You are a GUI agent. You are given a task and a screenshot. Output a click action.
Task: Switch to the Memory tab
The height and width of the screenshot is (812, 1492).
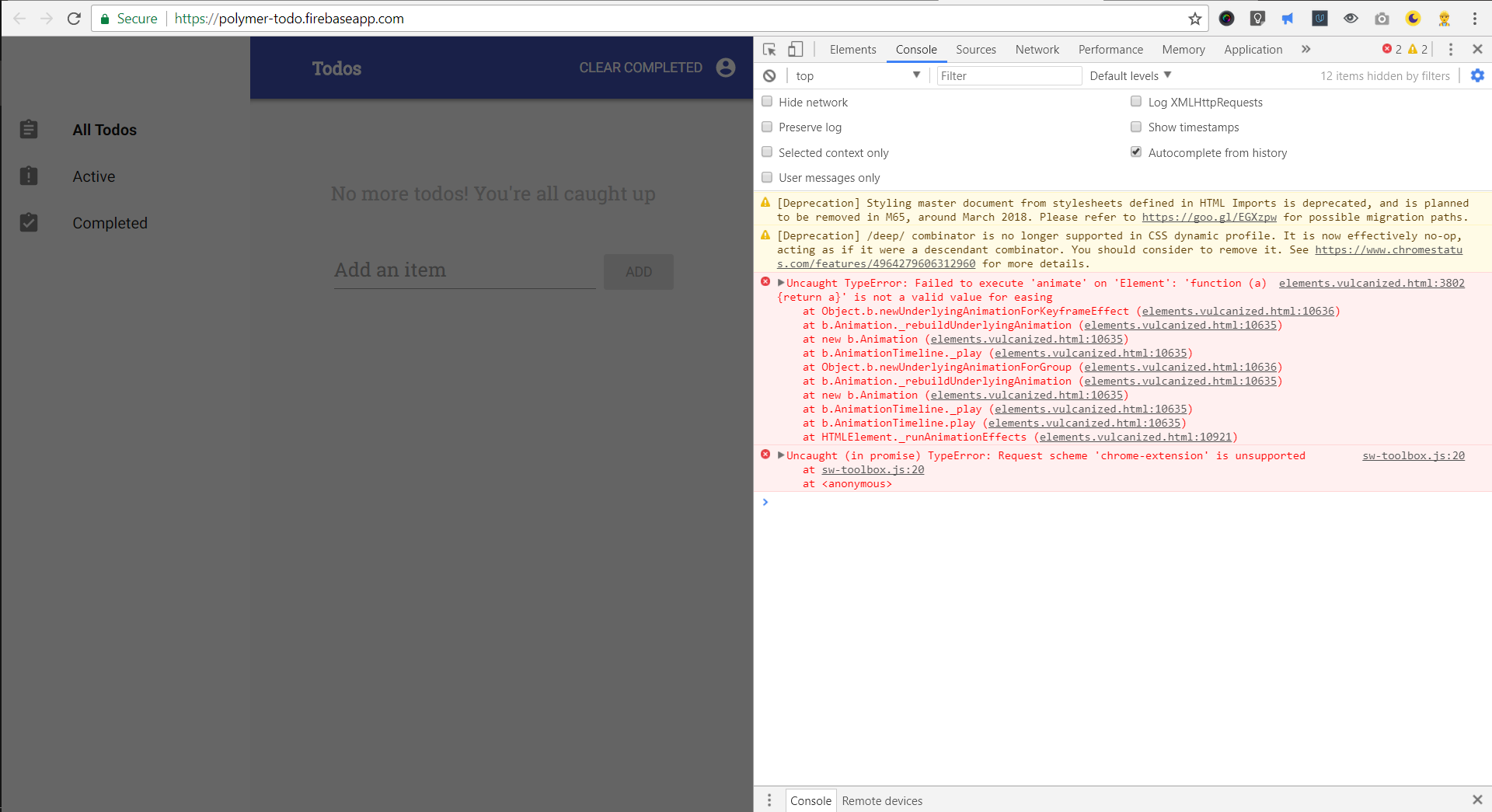[x=1183, y=49]
